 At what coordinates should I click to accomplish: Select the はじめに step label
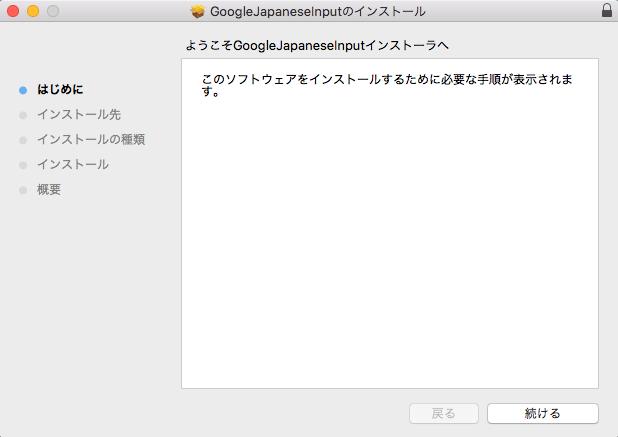[x=60, y=89]
